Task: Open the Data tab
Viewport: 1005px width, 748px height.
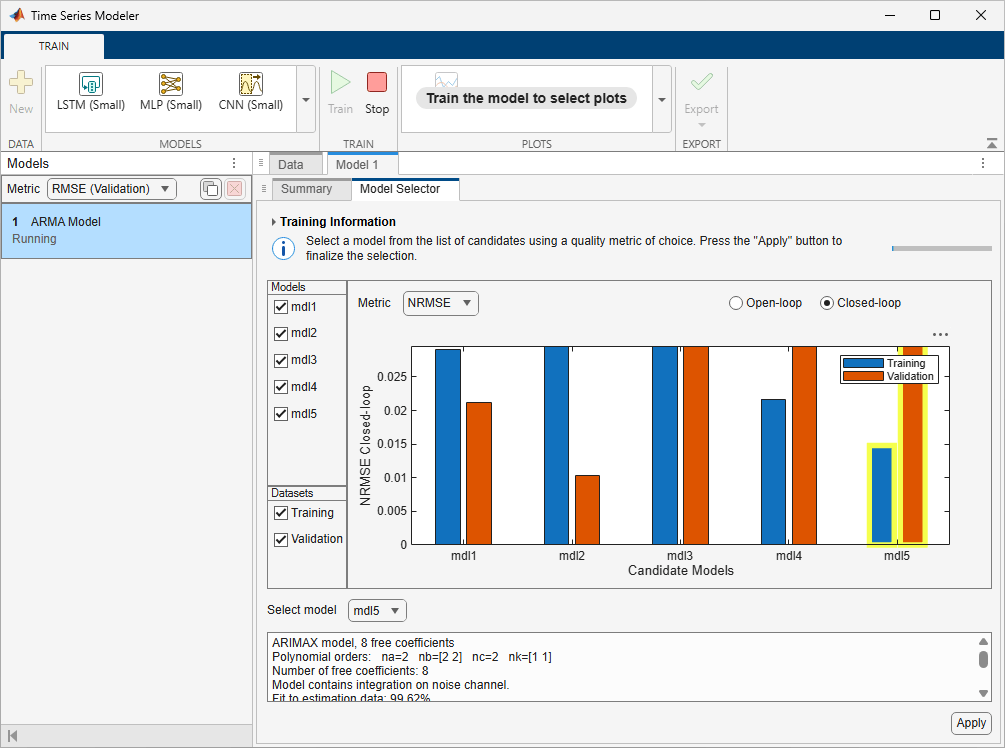Action: point(290,163)
